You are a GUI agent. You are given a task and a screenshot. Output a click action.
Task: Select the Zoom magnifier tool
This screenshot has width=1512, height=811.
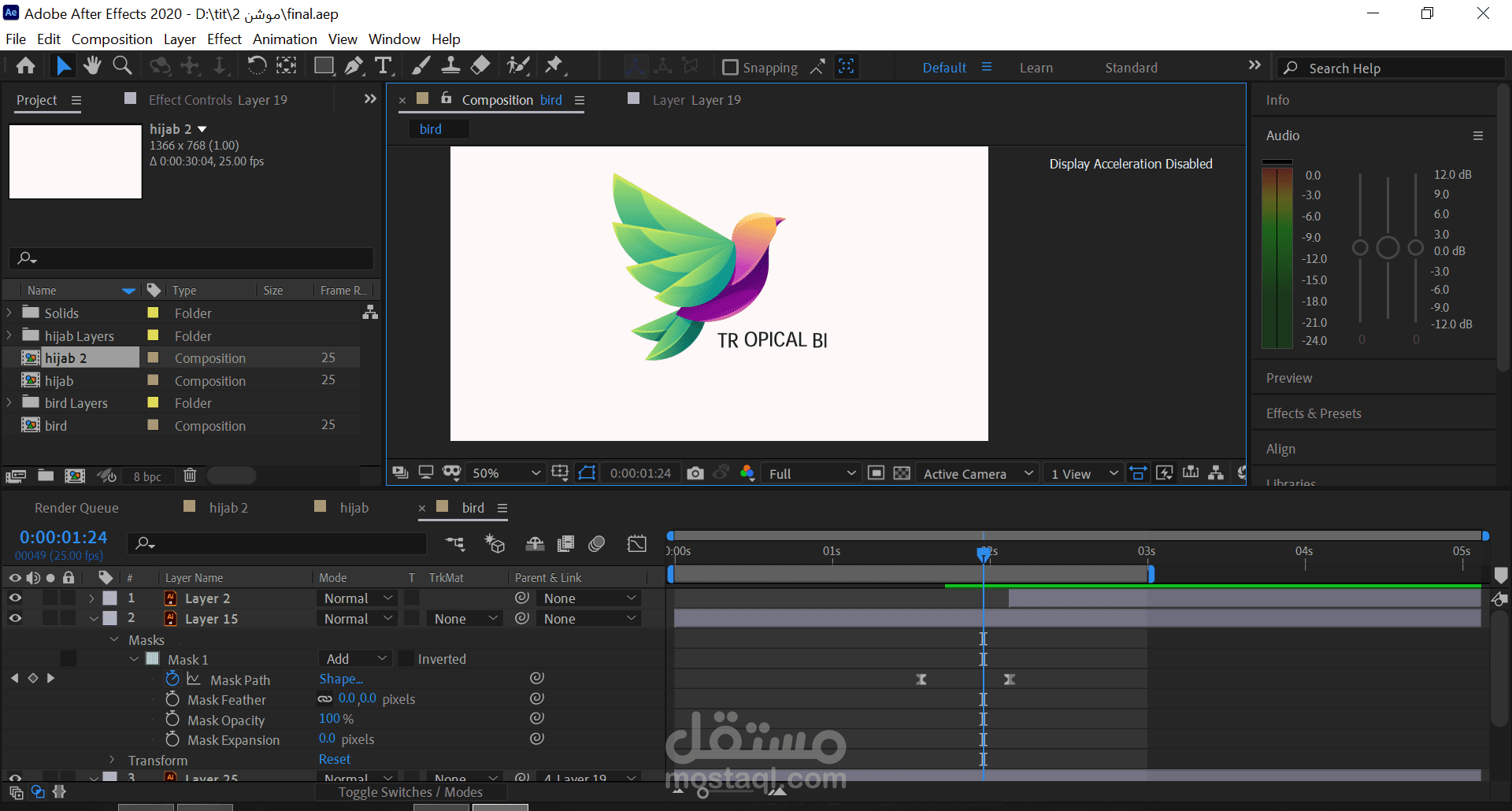pyautogui.click(x=122, y=66)
